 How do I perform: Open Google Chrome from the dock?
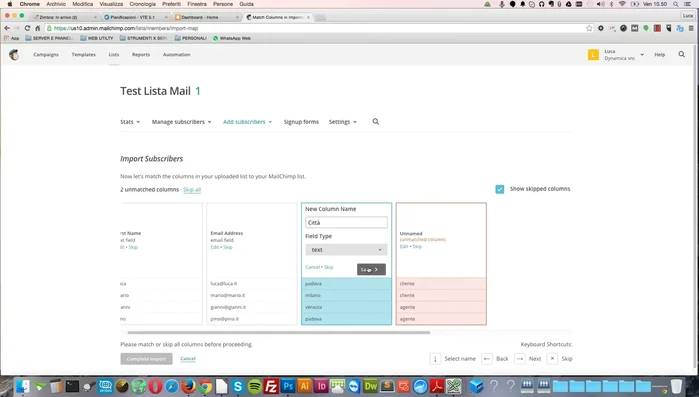coord(205,386)
